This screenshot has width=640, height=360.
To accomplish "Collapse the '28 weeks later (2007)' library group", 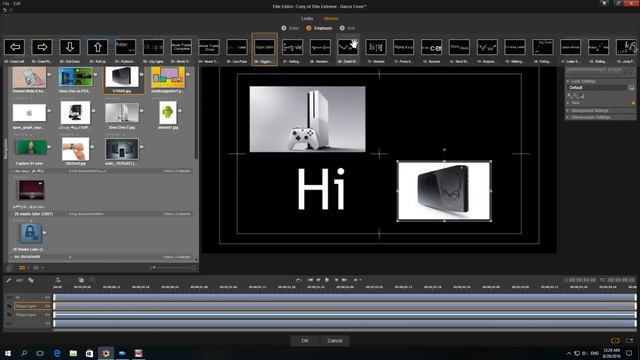I will click(x=12, y=214).
